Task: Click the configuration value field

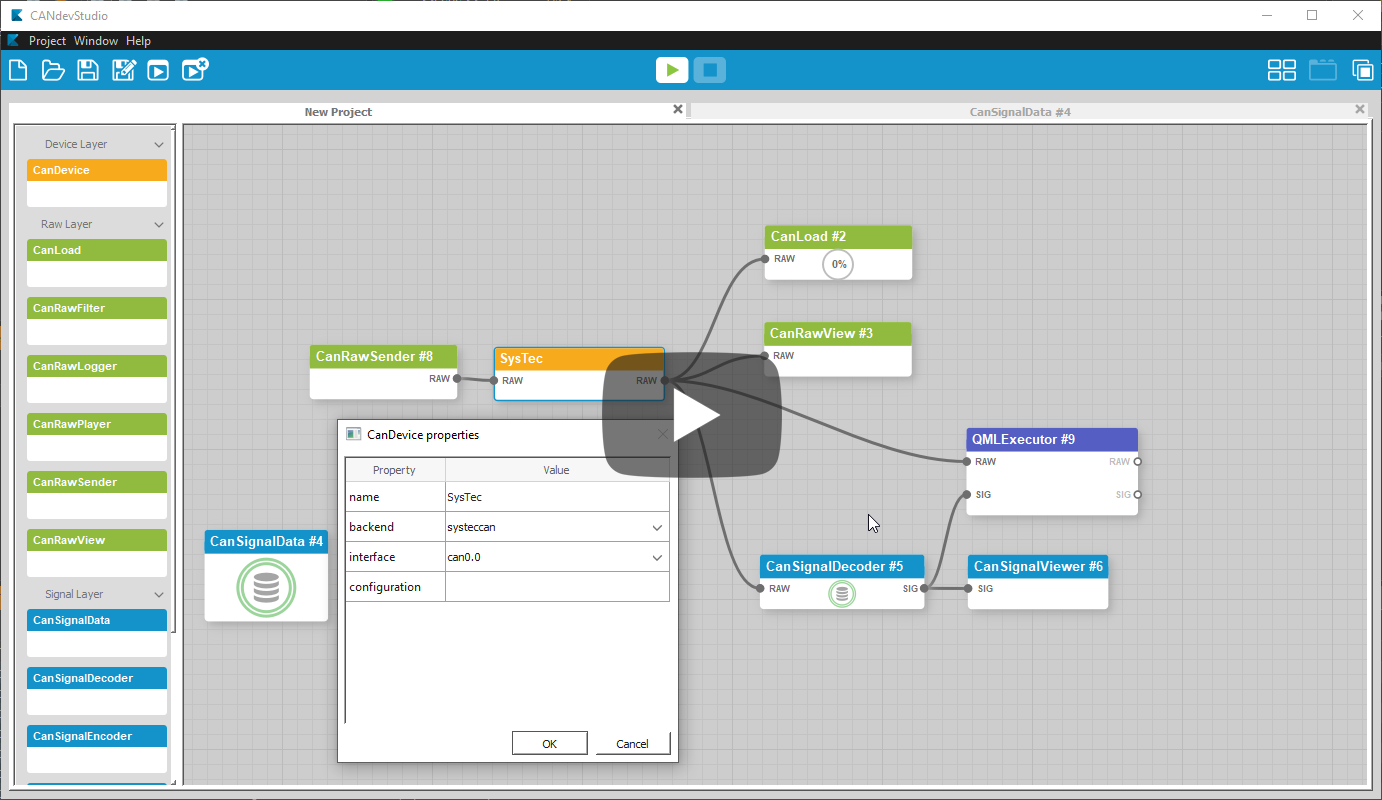Action: 557,587
